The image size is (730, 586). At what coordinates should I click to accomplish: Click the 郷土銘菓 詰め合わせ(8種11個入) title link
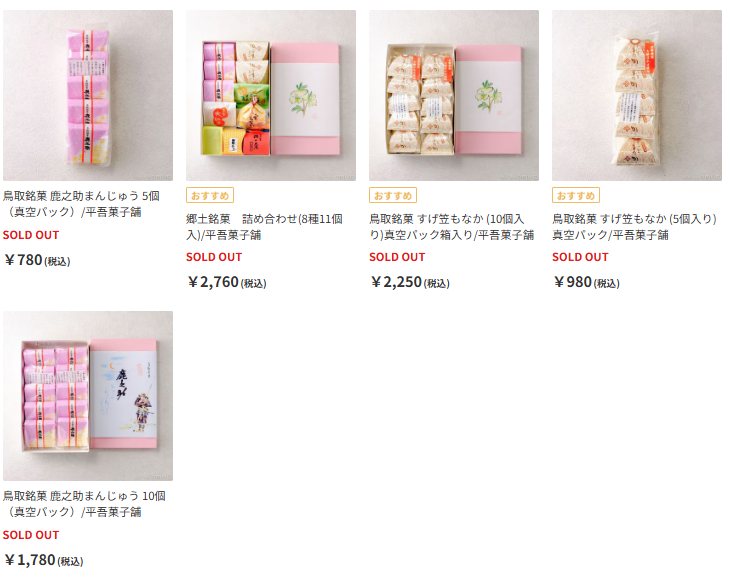click(264, 227)
